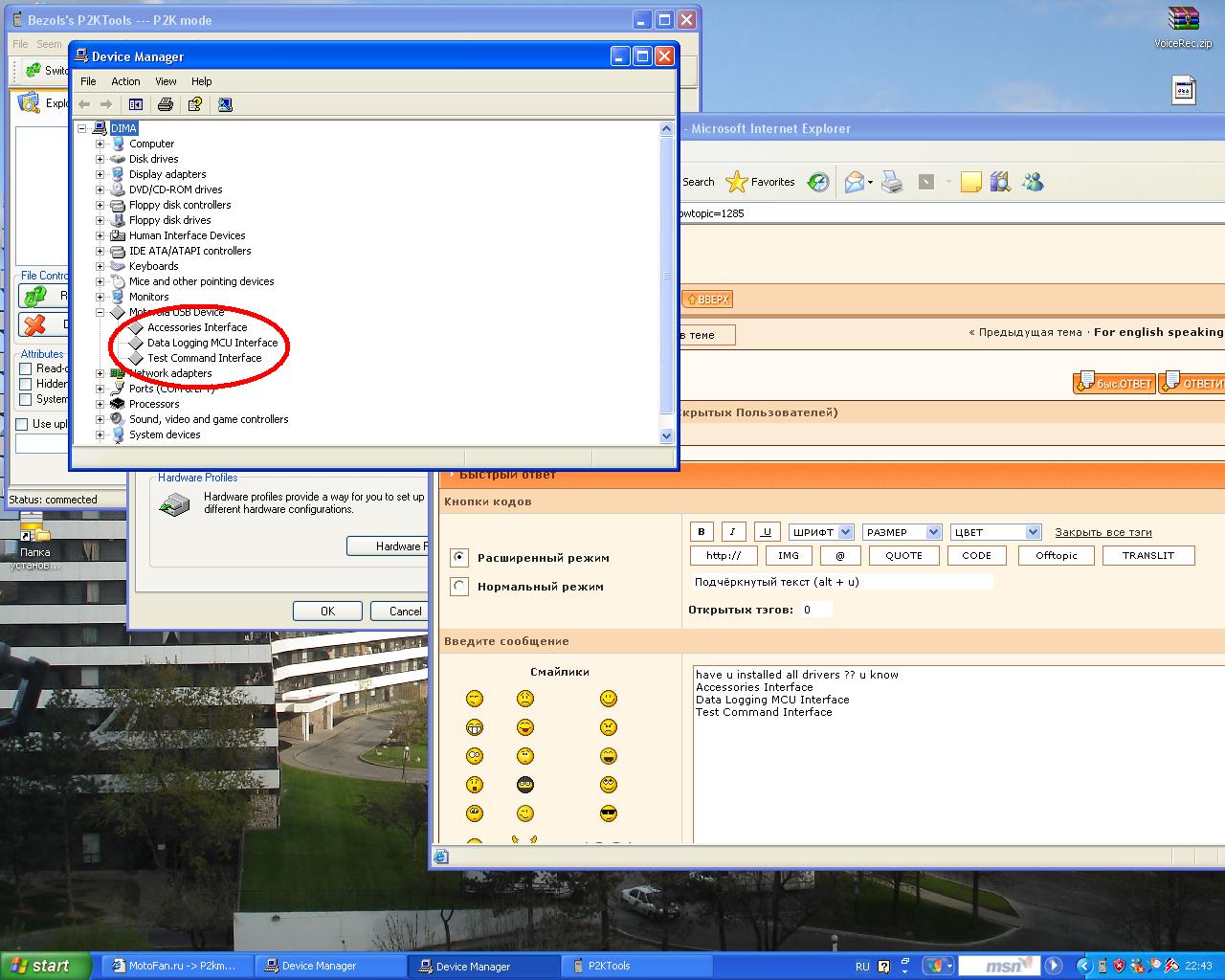Click OK in the System Properties dialog

point(327,611)
